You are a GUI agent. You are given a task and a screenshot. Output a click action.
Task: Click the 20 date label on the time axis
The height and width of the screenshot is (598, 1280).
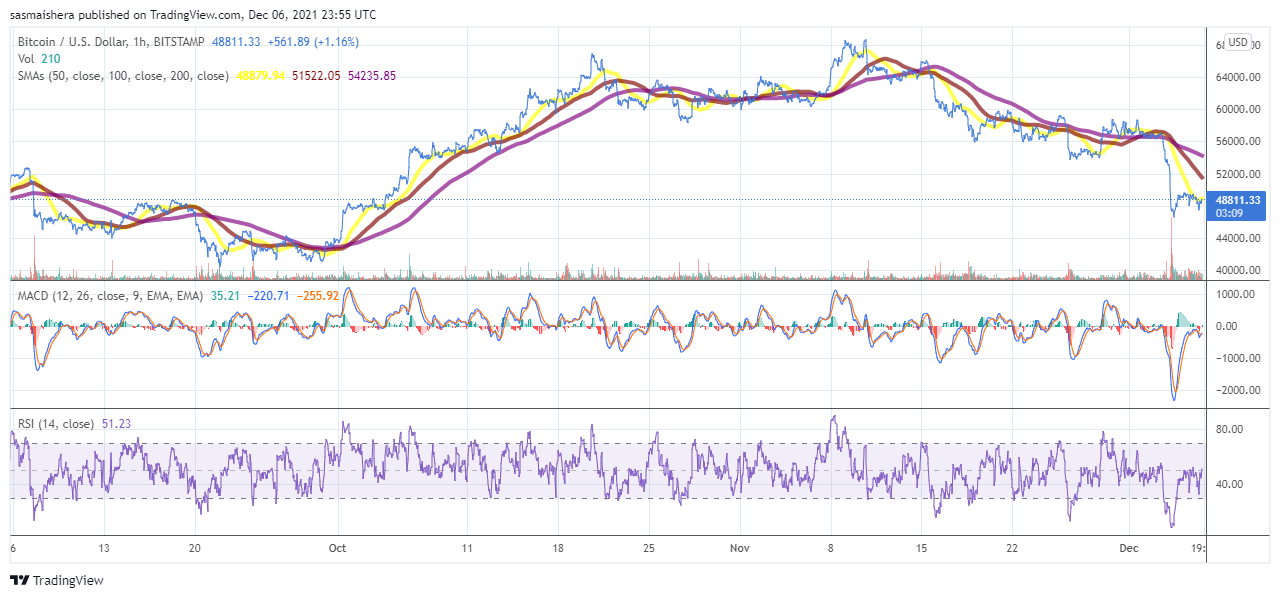pos(195,548)
